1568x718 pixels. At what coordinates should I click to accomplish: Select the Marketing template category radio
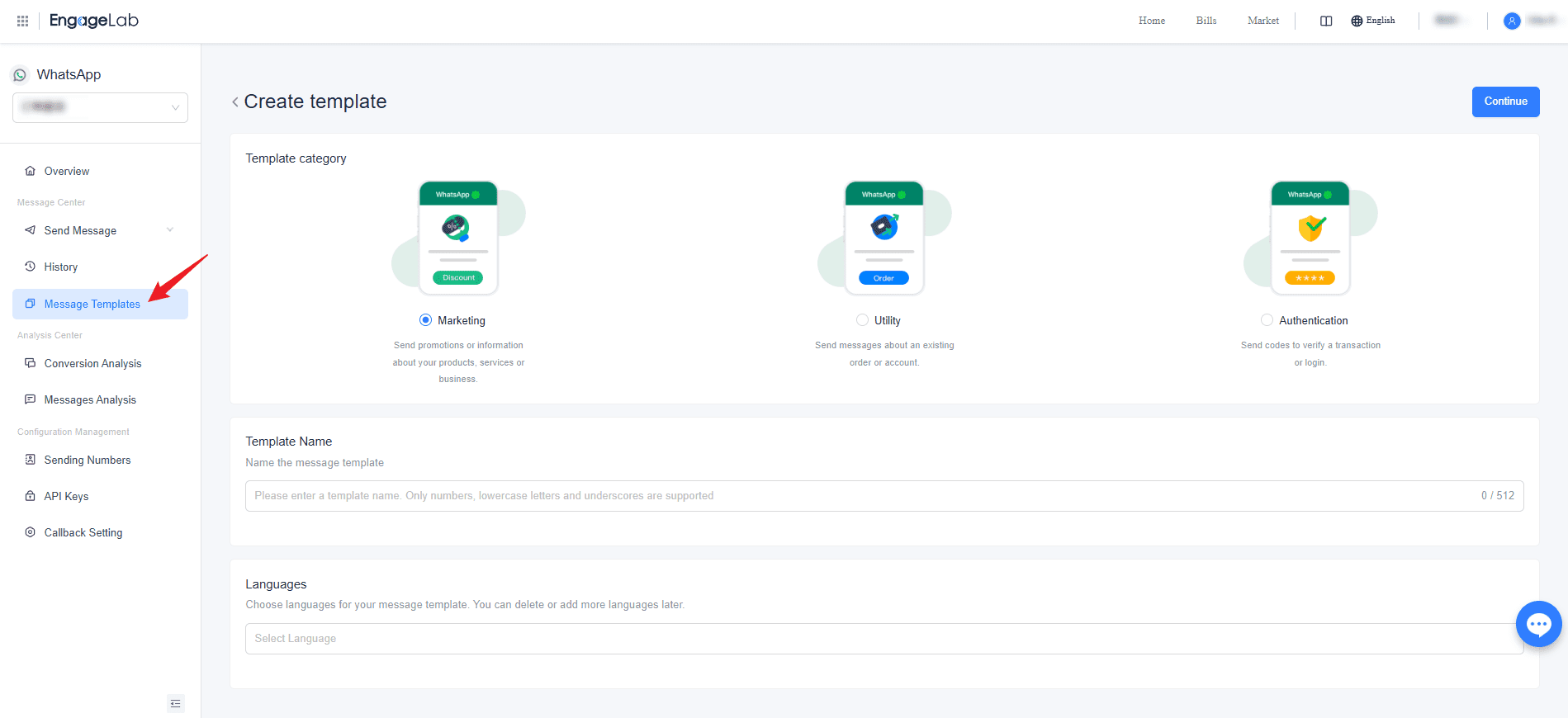click(x=426, y=320)
